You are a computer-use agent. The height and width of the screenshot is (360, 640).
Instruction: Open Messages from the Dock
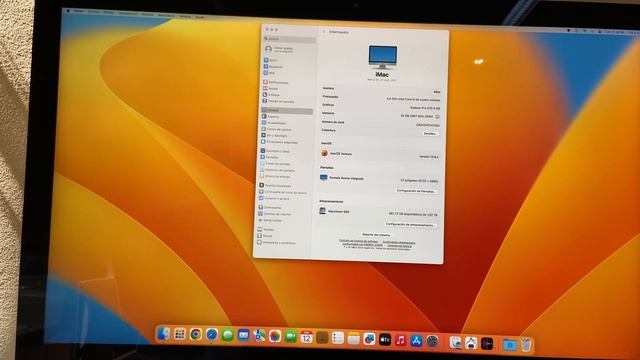227,335
